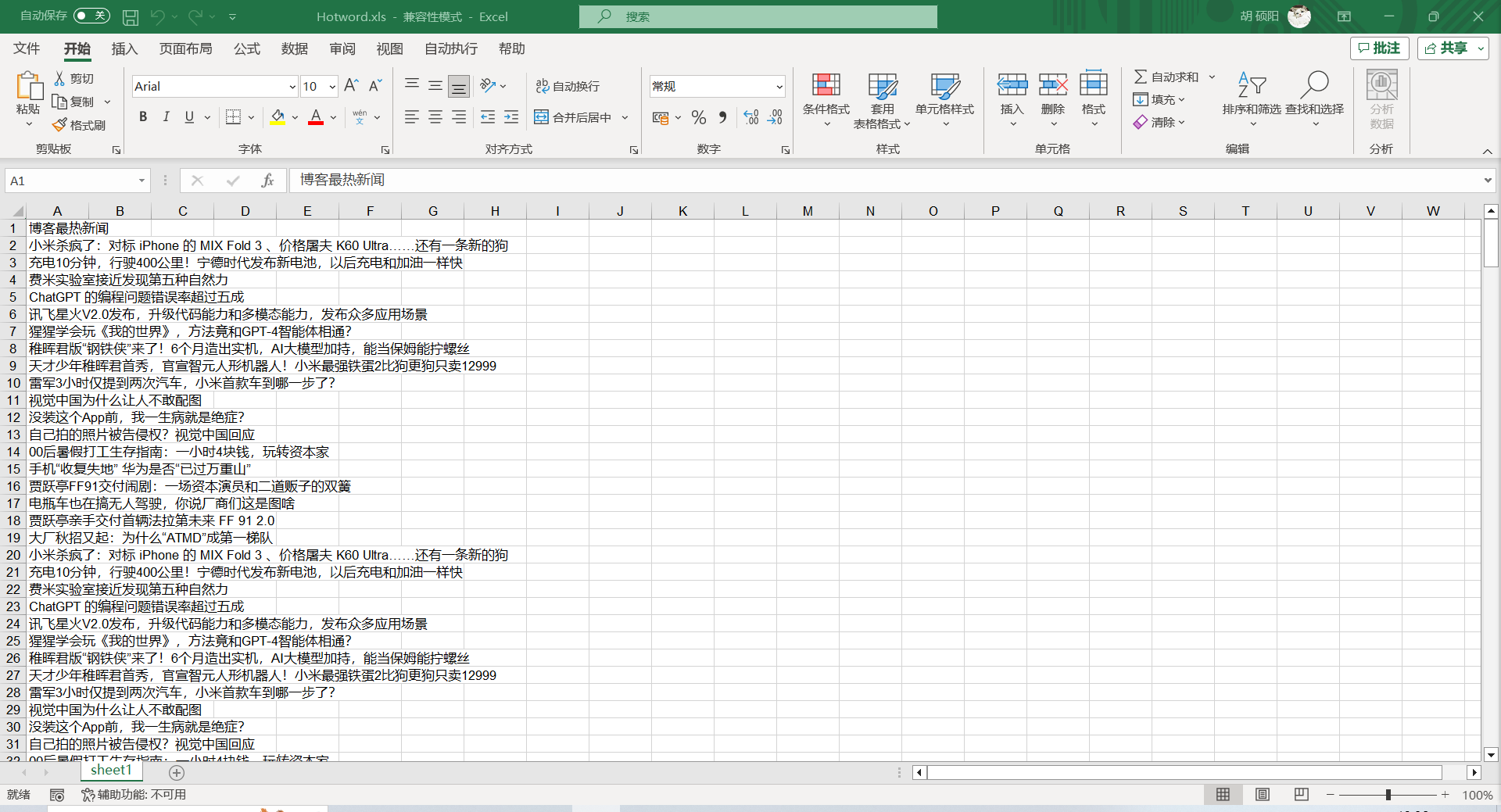Image resolution: width=1501 pixels, height=812 pixels.
Task: Toggle Bold formatting
Action: point(143,117)
